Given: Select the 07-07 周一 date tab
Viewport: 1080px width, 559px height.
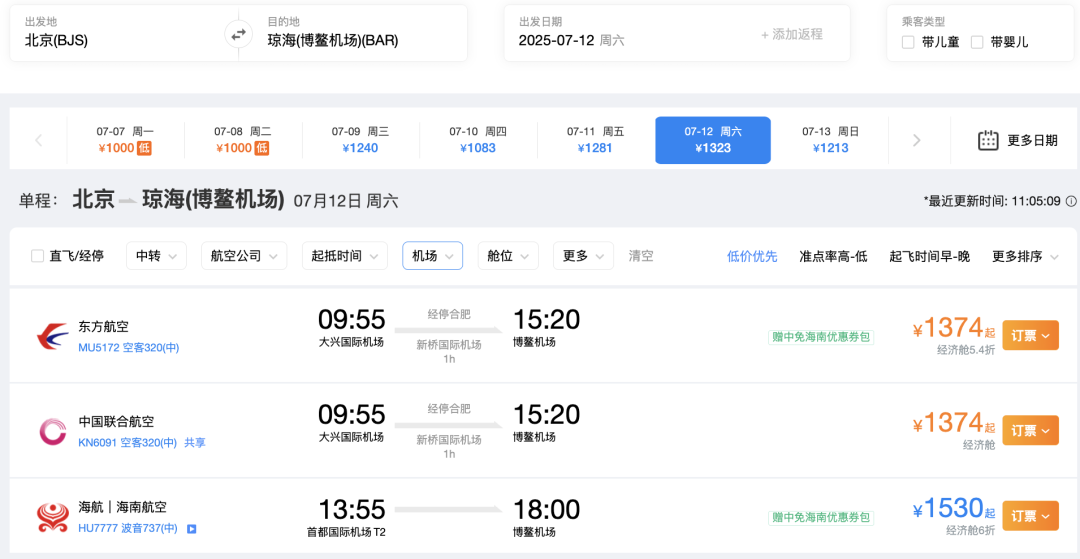Looking at the screenshot, I should point(125,140).
